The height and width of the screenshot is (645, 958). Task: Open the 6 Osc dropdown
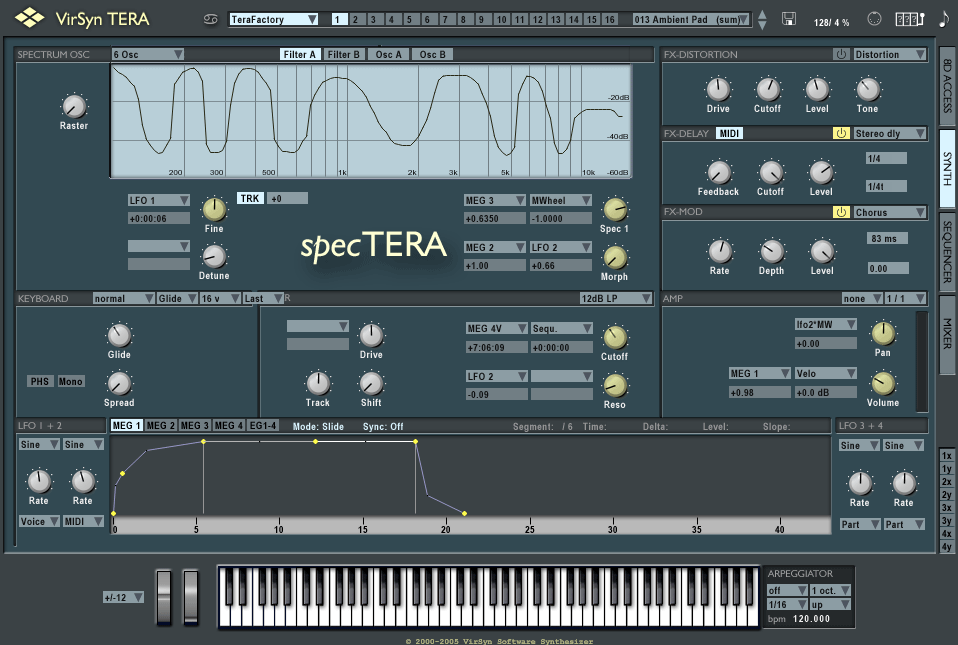tap(147, 54)
